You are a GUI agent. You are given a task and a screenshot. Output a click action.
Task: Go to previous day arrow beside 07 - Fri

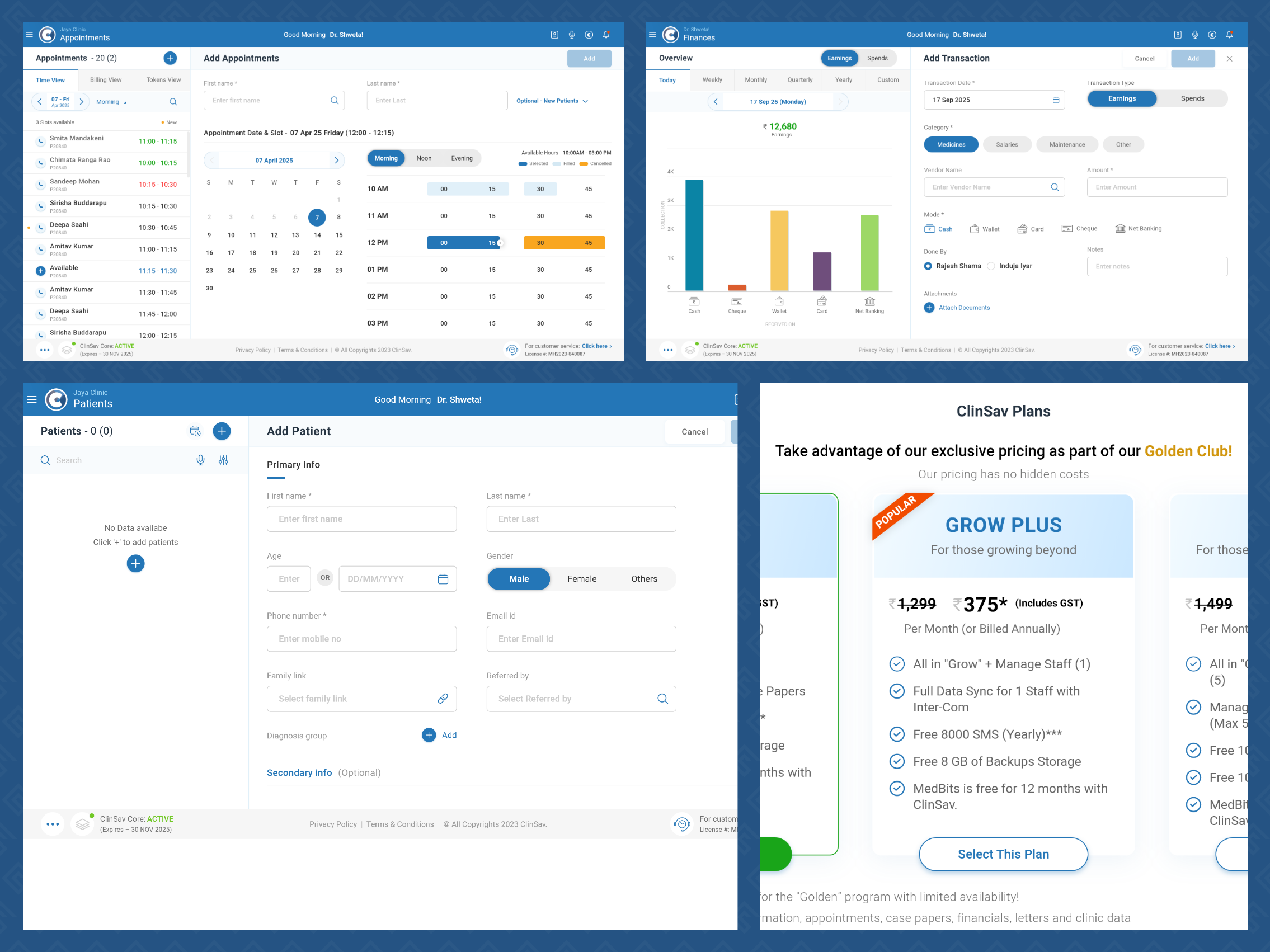click(40, 102)
